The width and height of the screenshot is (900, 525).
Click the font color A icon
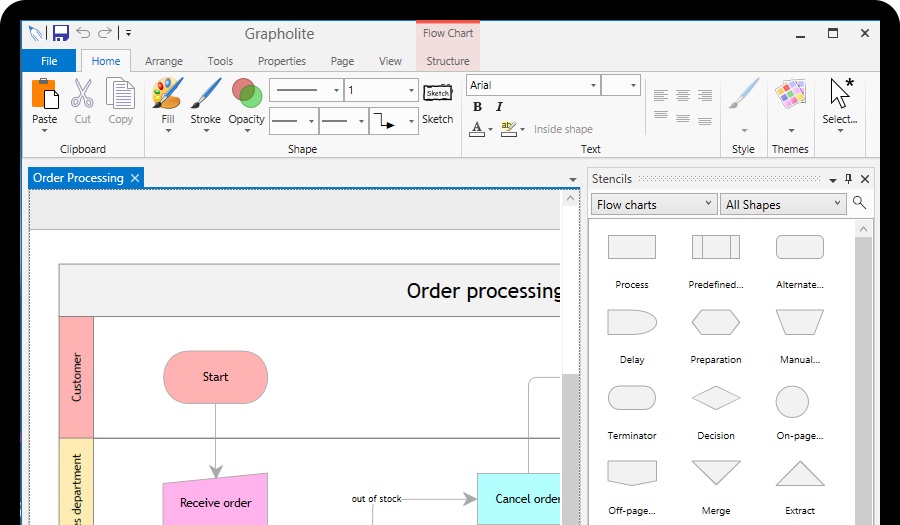point(477,129)
